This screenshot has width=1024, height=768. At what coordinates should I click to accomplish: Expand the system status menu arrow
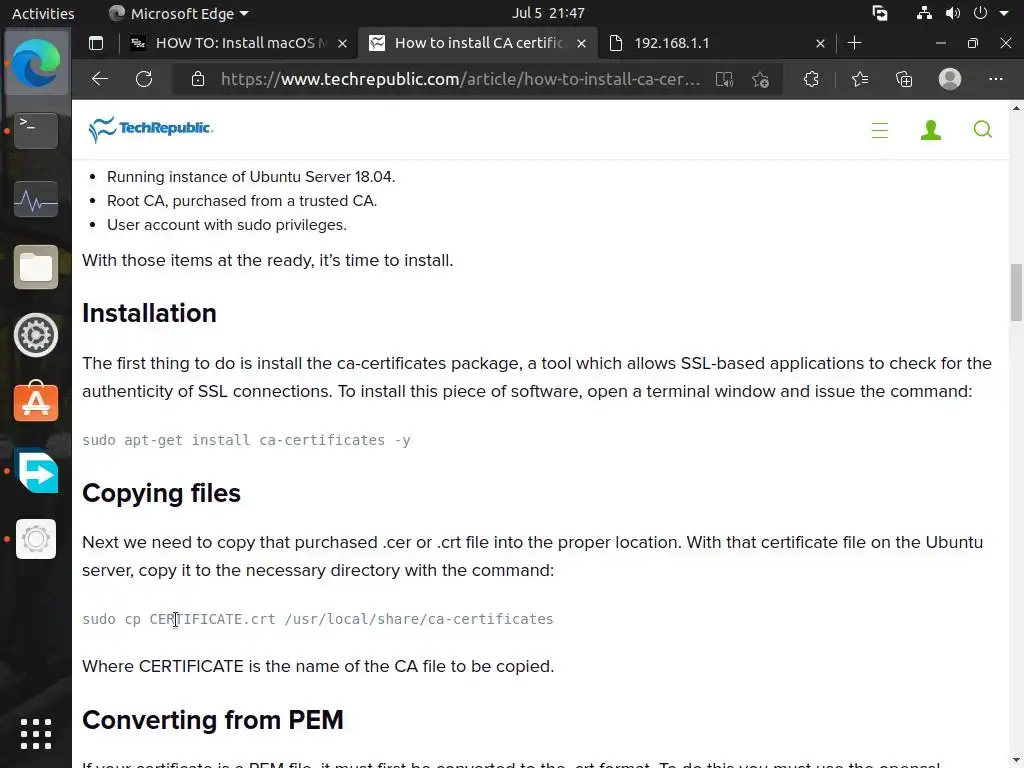(x=1004, y=13)
